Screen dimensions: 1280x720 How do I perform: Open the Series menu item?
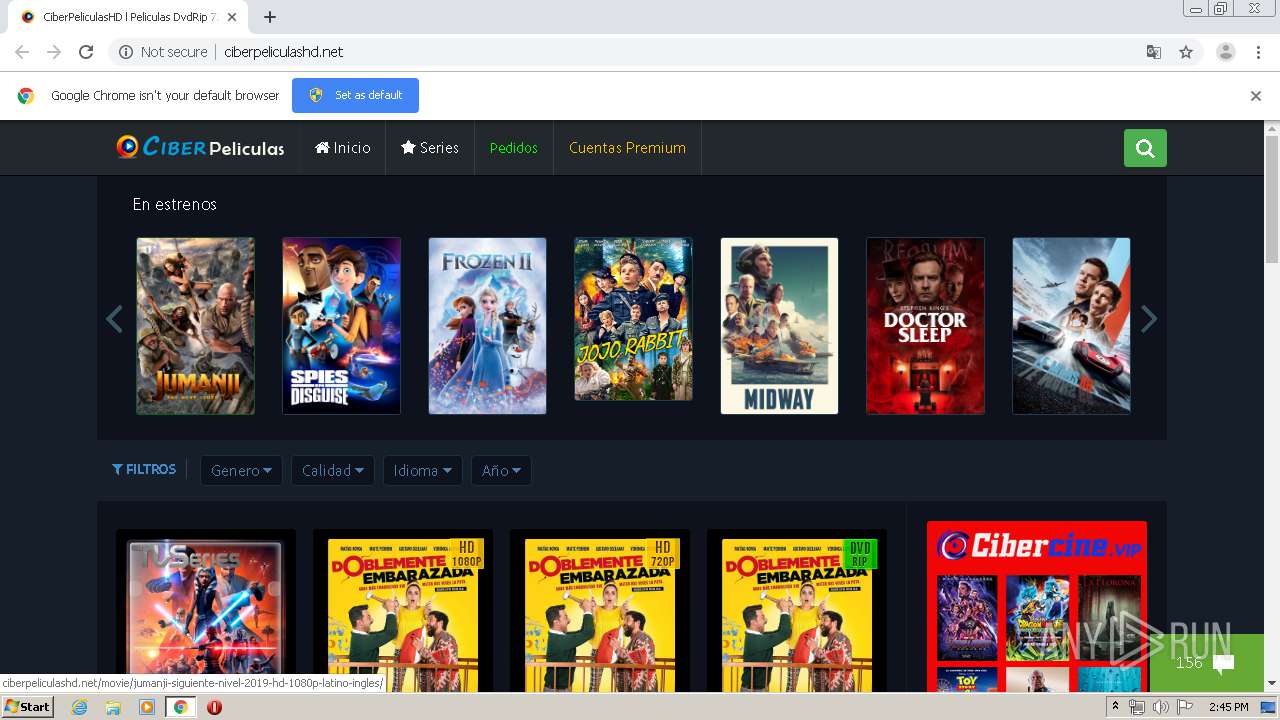tap(430, 148)
